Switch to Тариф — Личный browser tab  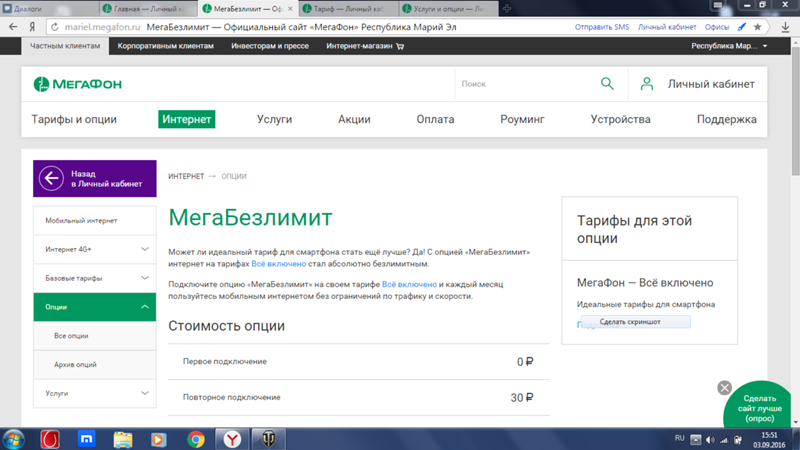point(348,9)
